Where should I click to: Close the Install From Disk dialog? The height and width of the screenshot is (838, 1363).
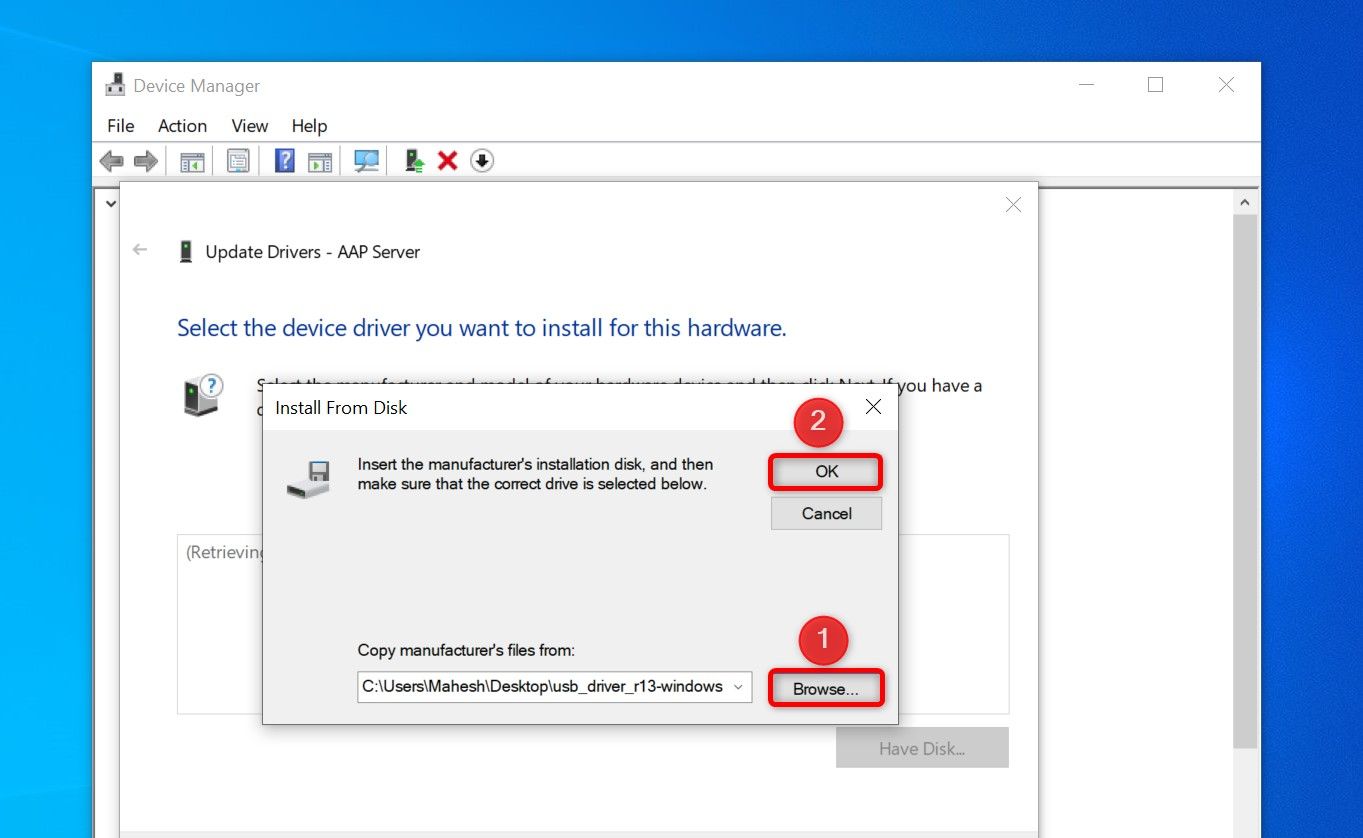[873, 407]
